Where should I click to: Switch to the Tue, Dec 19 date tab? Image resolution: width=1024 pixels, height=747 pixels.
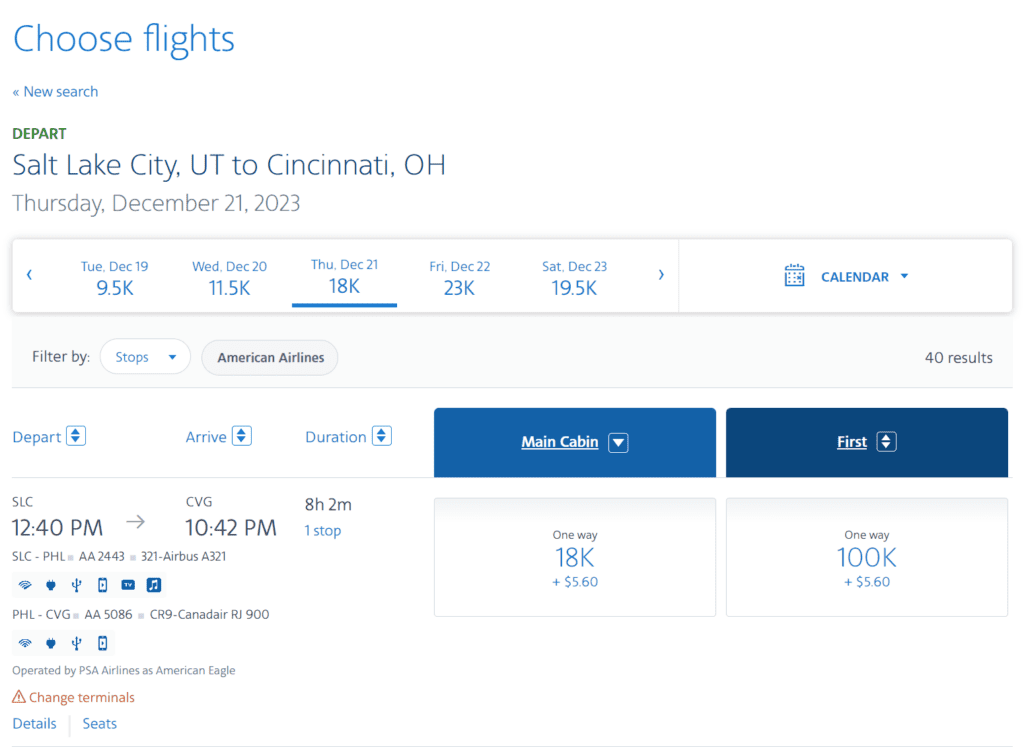[115, 277]
